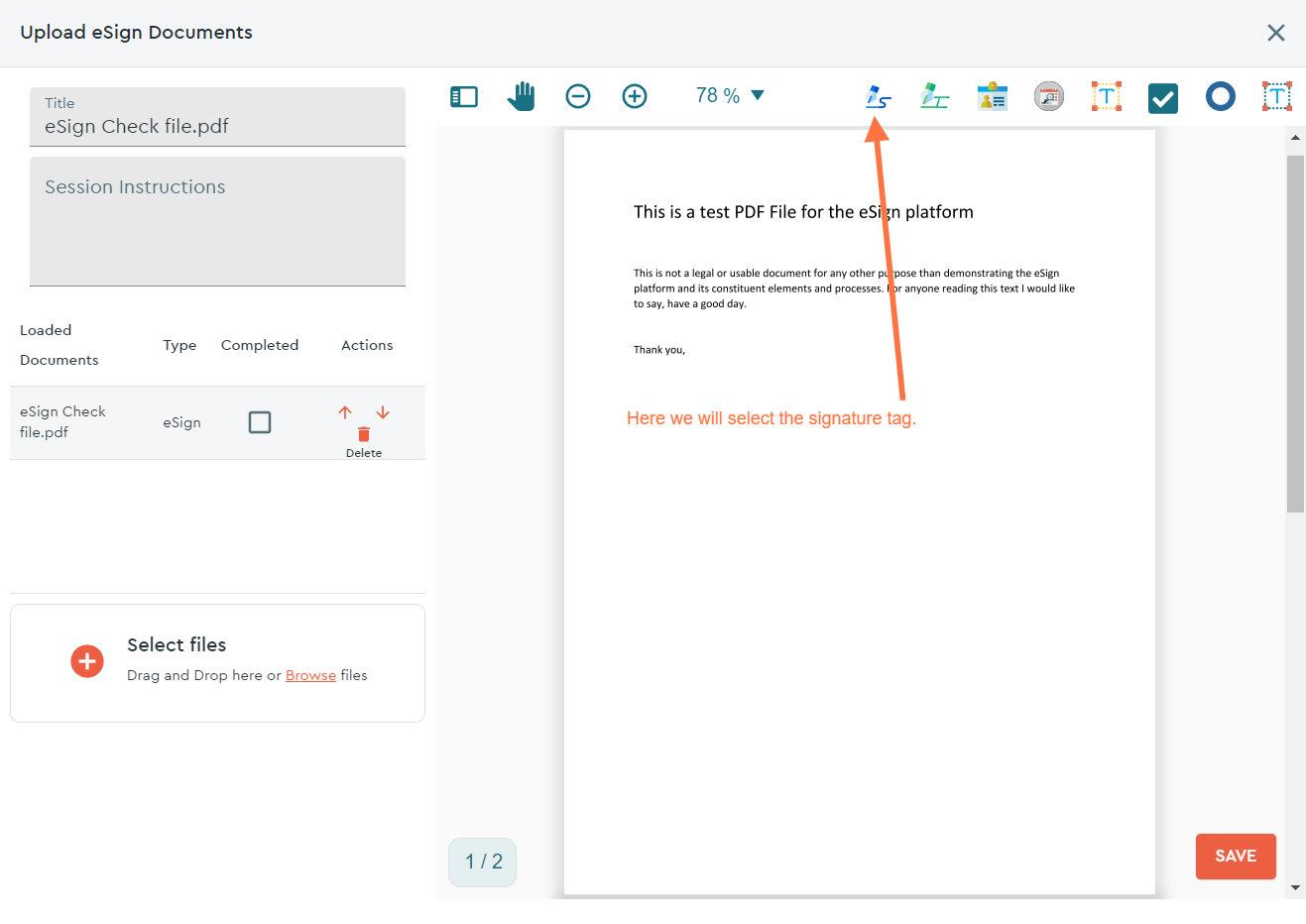The image size is (1306, 924).
Task: Select the round stamp/seal tag tool
Action: click(1049, 96)
